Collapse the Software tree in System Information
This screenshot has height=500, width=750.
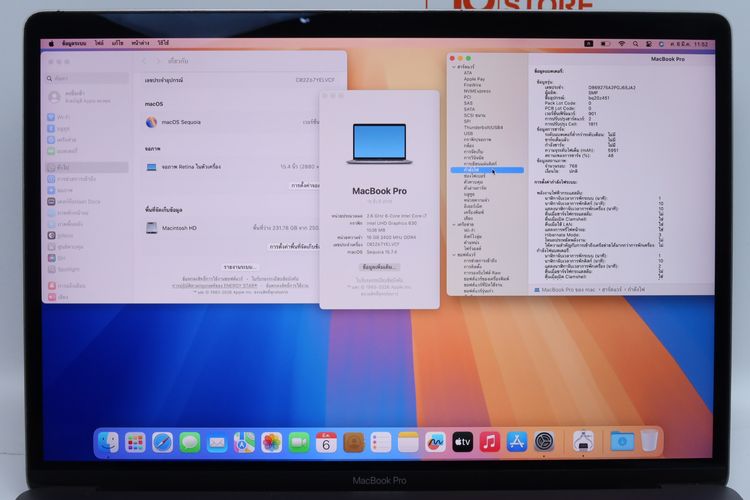pyautogui.click(x=454, y=255)
